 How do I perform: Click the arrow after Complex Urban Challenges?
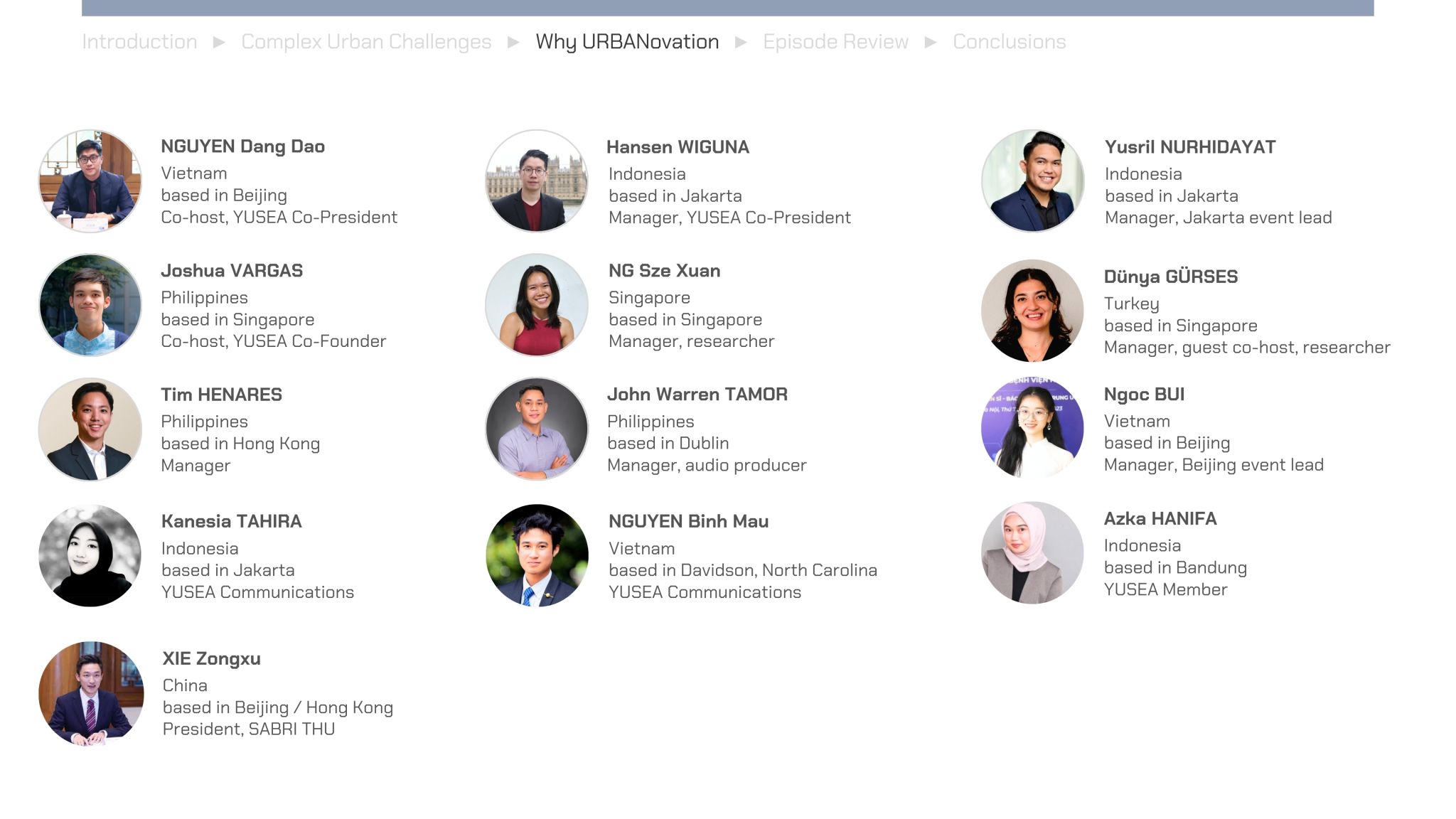pos(513,43)
